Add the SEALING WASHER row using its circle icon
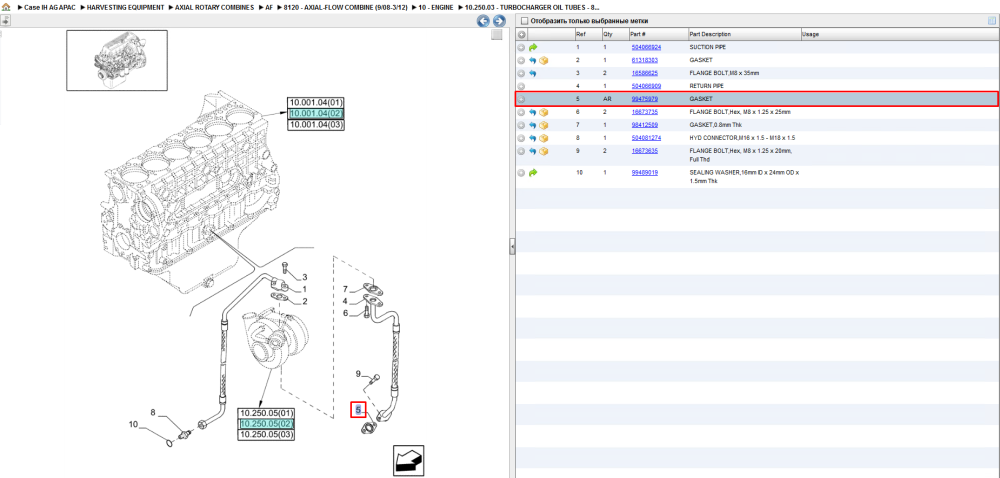This screenshot has width=1000, height=478. (x=521, y=173)
